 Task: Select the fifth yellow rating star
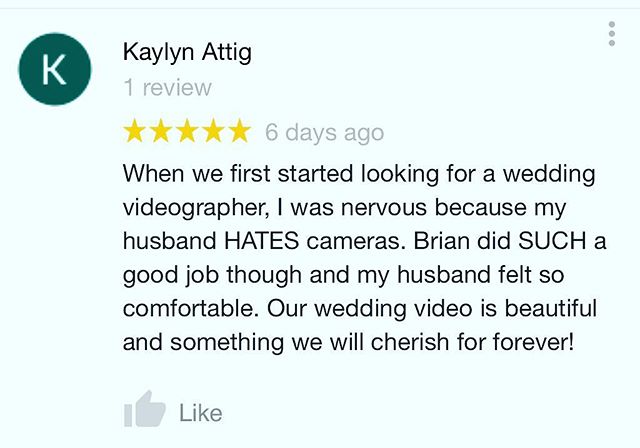239,131
